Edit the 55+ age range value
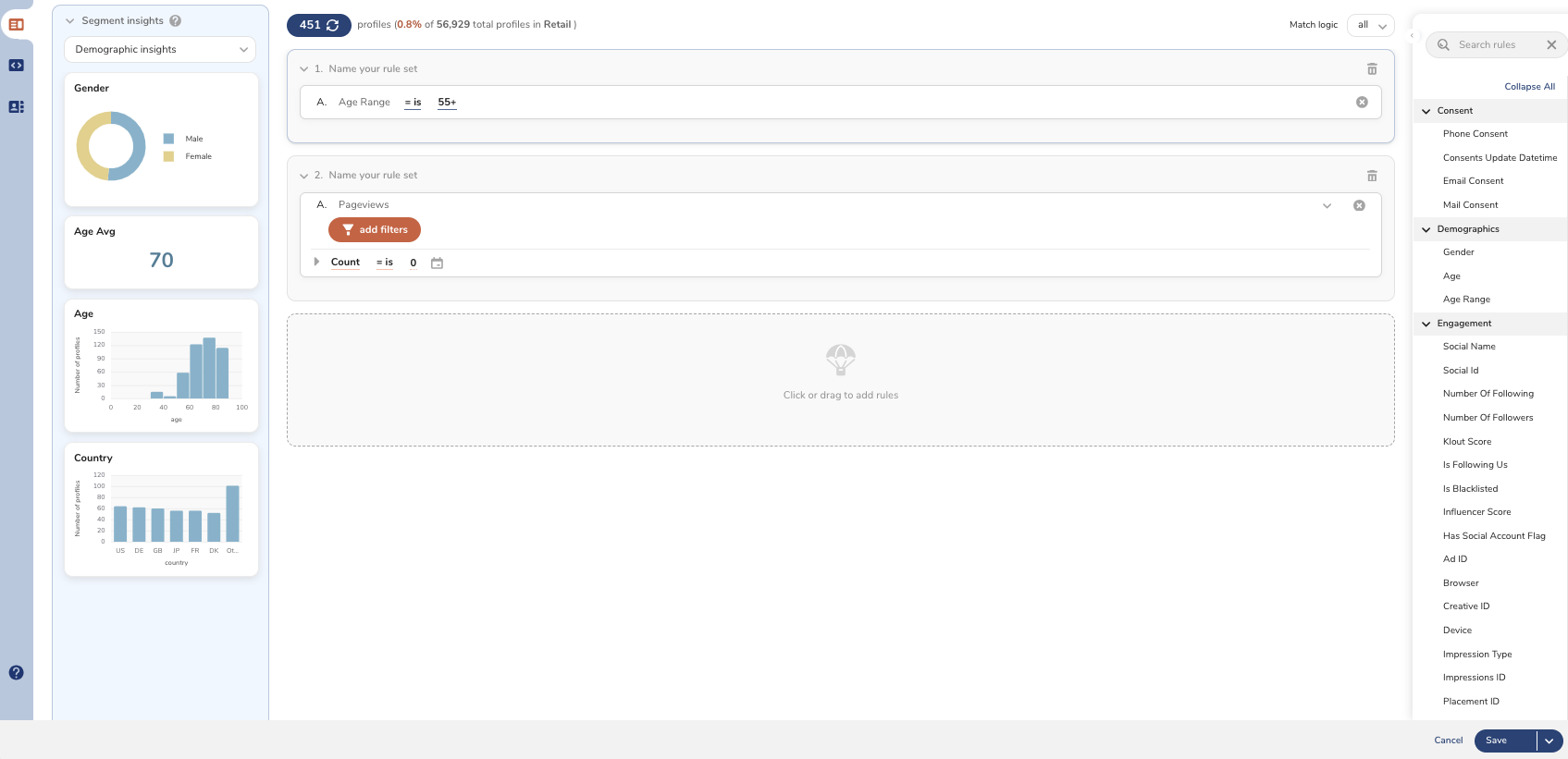1568x759 pixels. click(x=447, y=103)
